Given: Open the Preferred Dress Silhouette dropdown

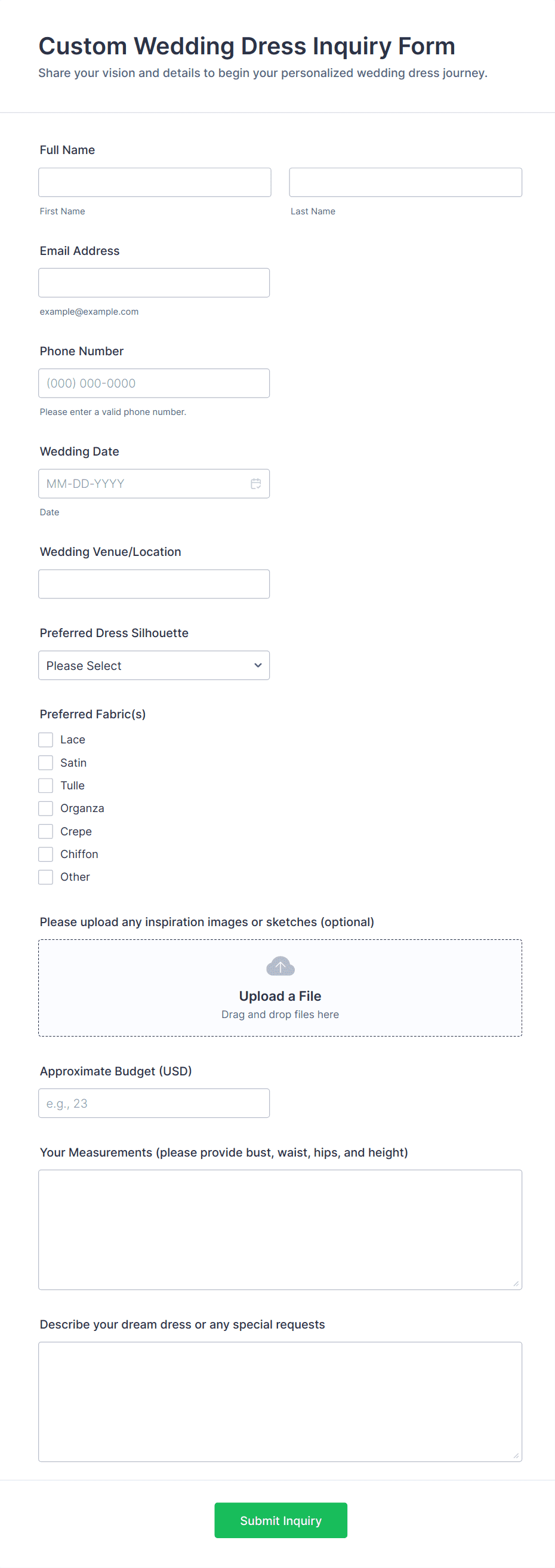Looking at the screenshot, I should point(154,665).
